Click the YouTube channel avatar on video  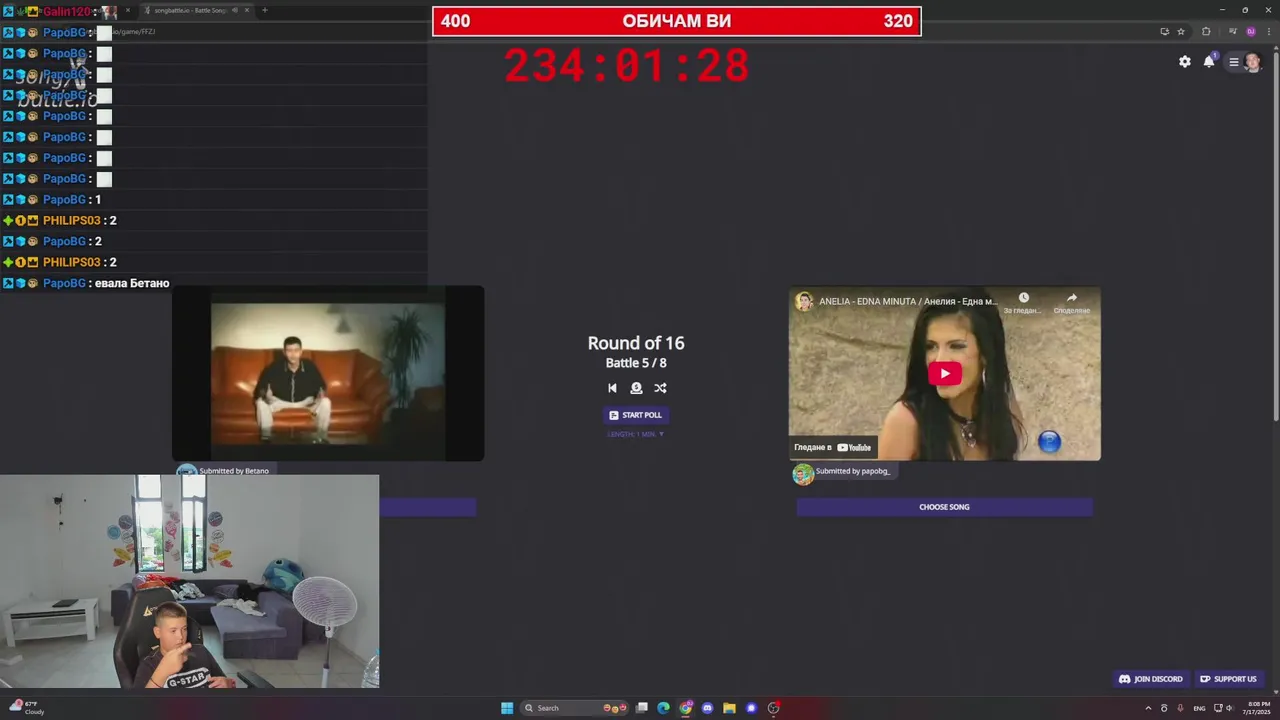click(804, 301)
